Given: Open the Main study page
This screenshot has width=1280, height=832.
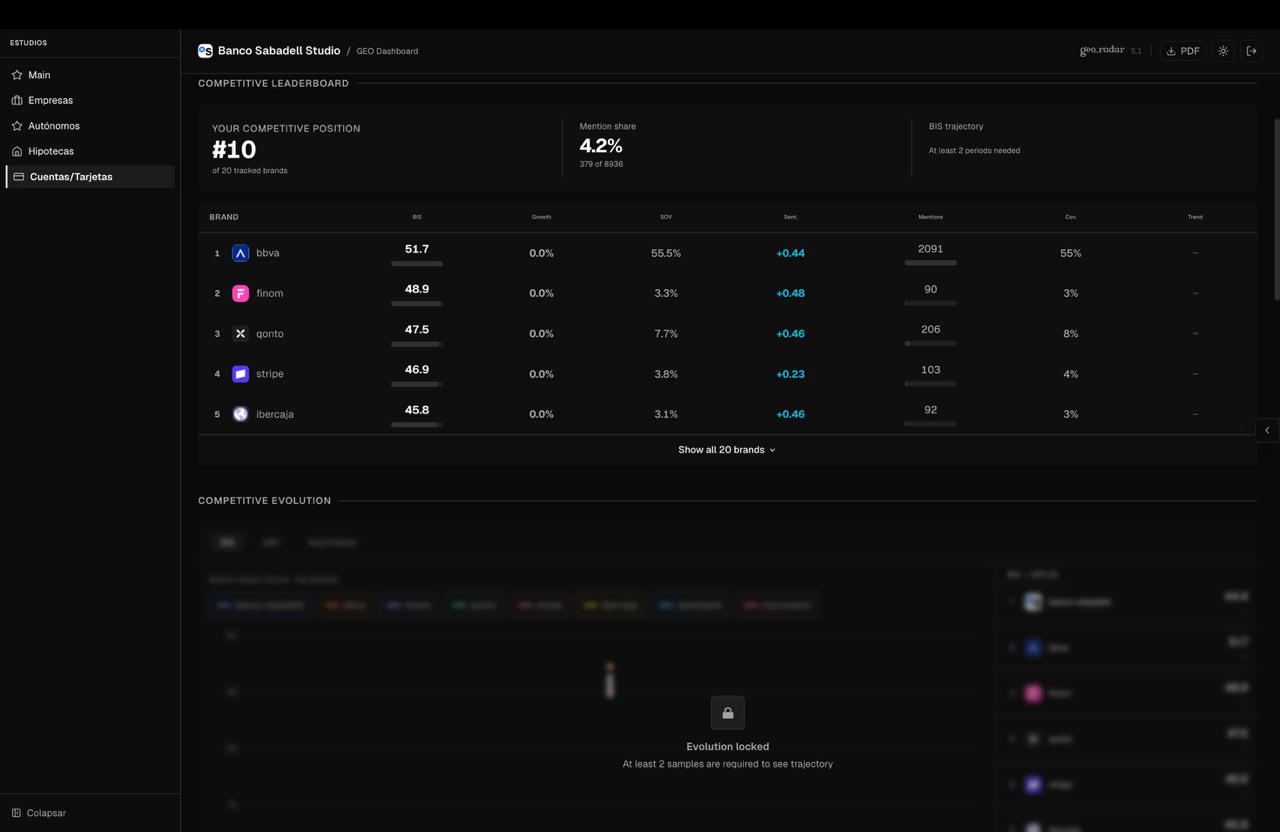Looking at the screenshot, I should (39, 75).
